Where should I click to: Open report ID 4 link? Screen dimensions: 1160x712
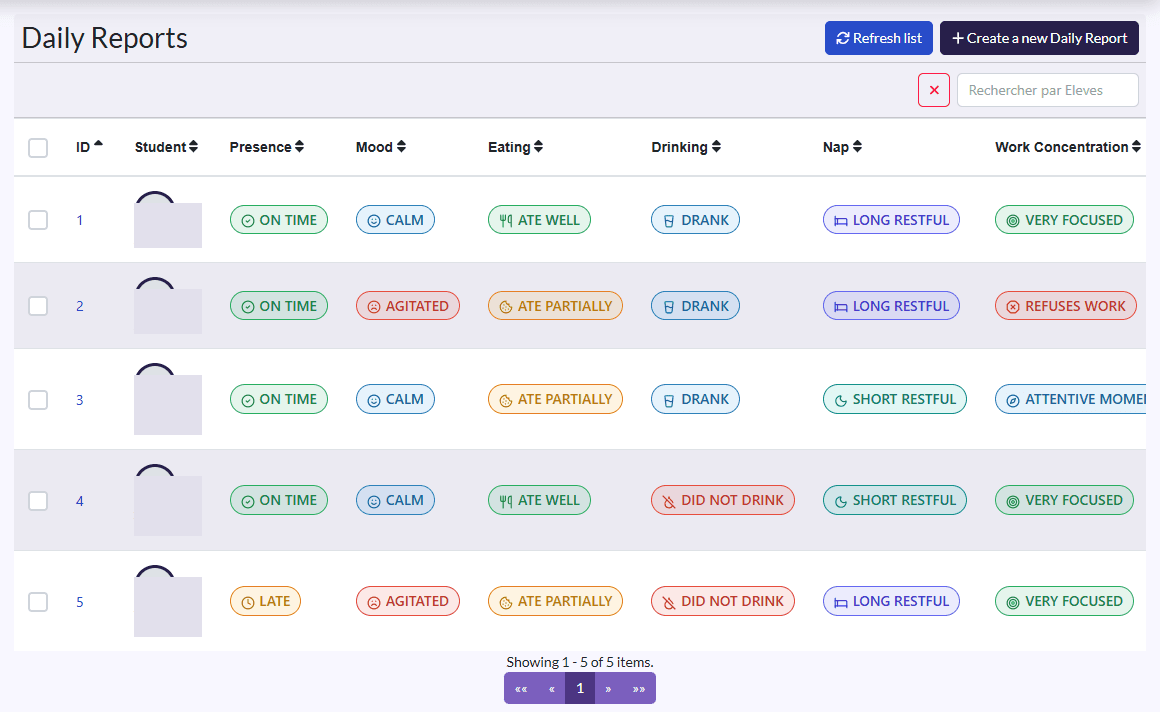pyautogui.click(x=80, y=501)
